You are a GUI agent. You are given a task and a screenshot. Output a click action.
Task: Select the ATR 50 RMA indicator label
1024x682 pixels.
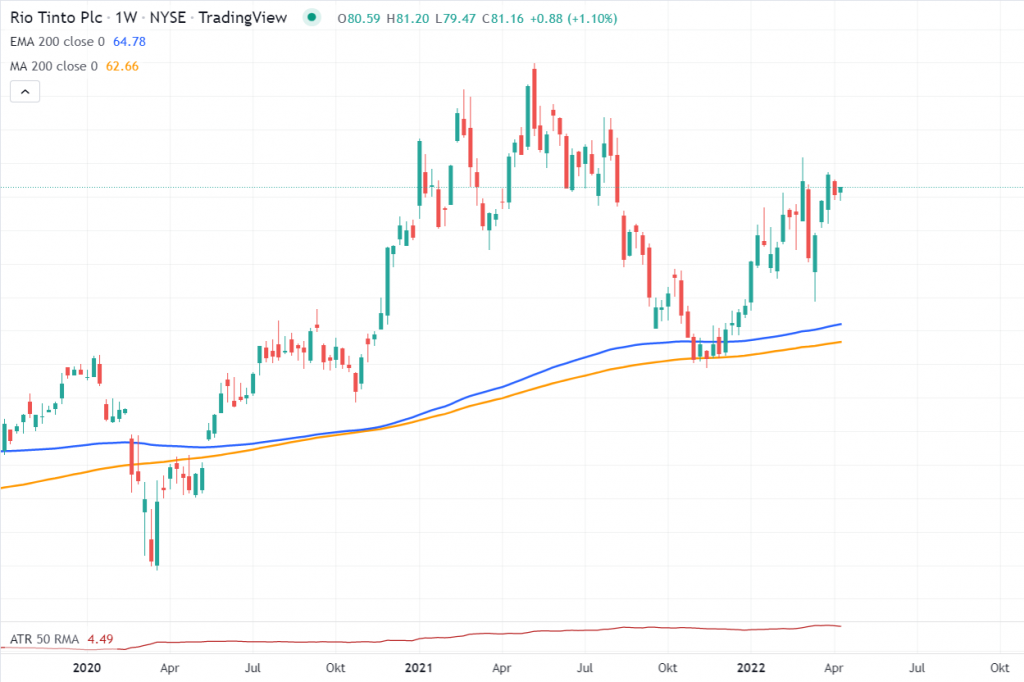point(45,639)
